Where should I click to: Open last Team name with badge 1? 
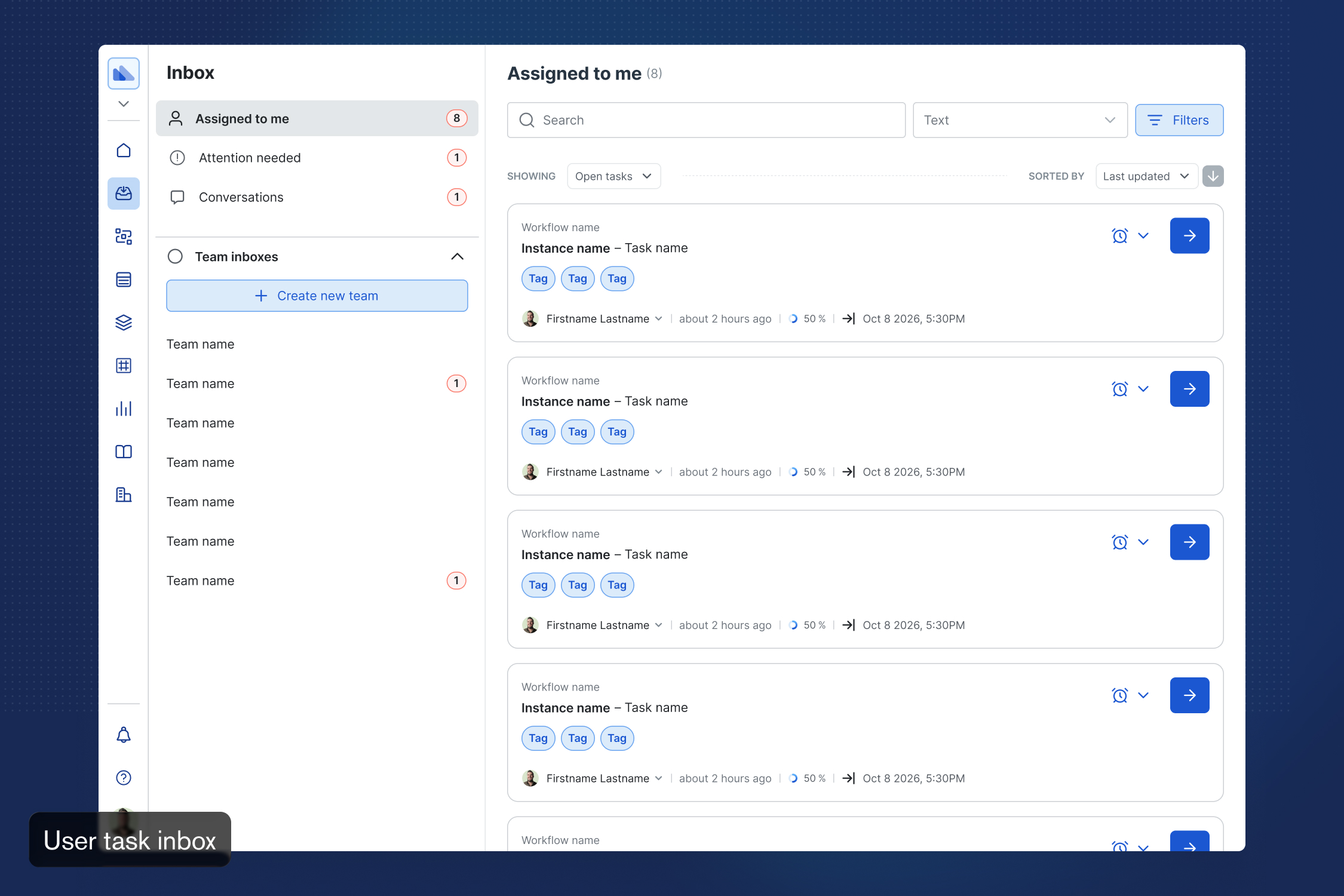click(x=317, y=581)
